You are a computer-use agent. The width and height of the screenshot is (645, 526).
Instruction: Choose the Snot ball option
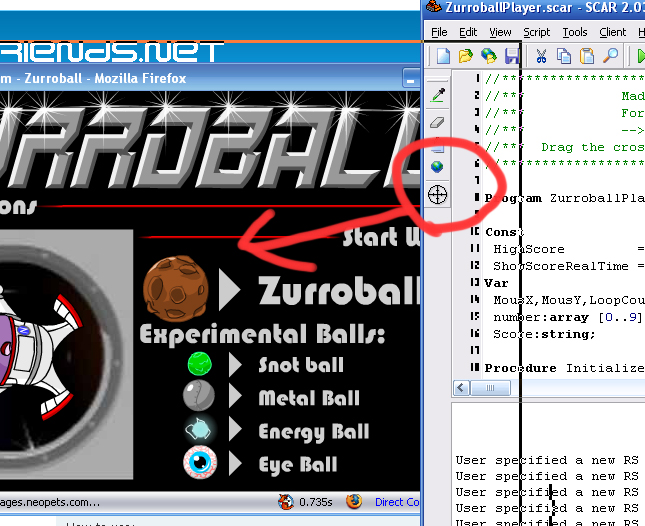pyautogui.click(x=300, y=365)
